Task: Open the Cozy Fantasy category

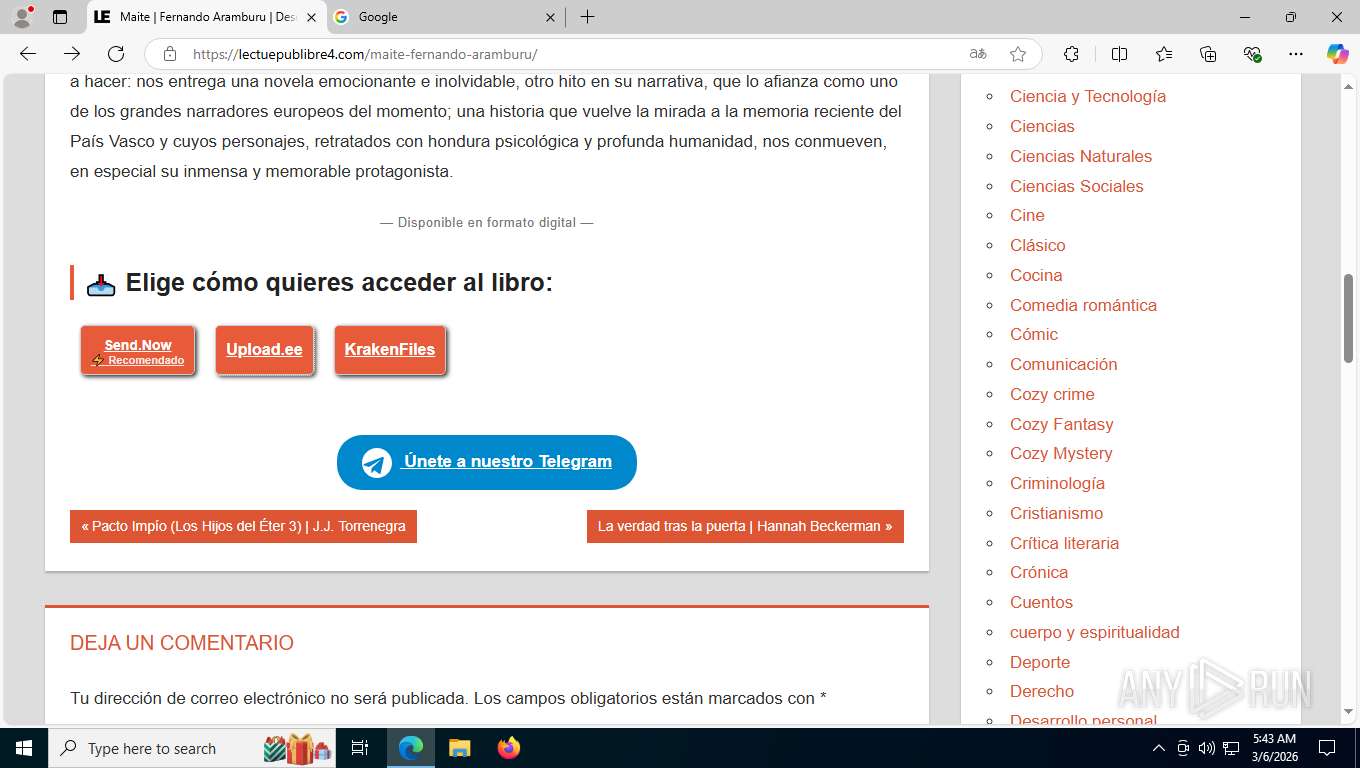Action: click(x=1061, y=424)
